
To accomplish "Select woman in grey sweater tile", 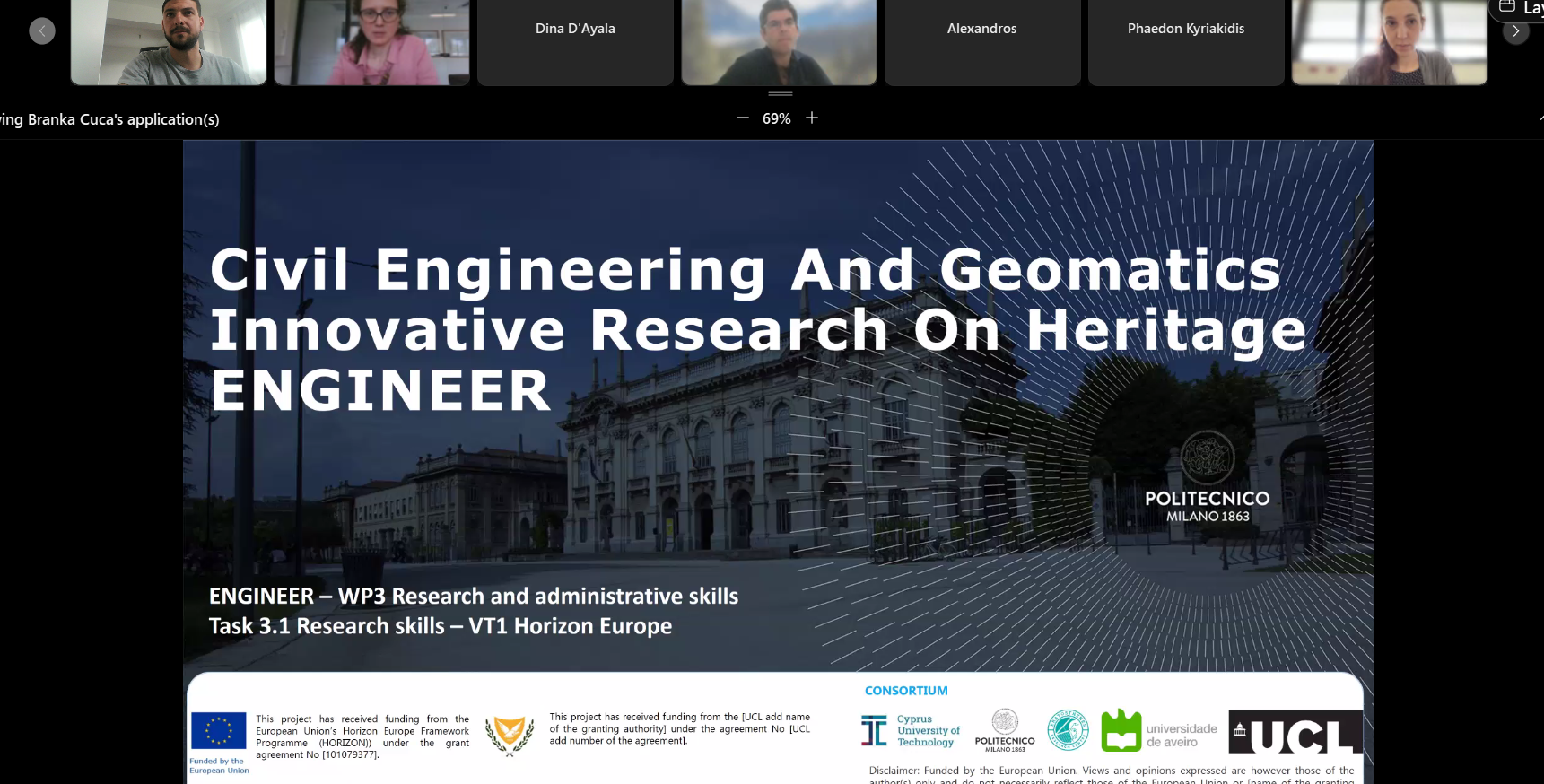I will 1390,42.
